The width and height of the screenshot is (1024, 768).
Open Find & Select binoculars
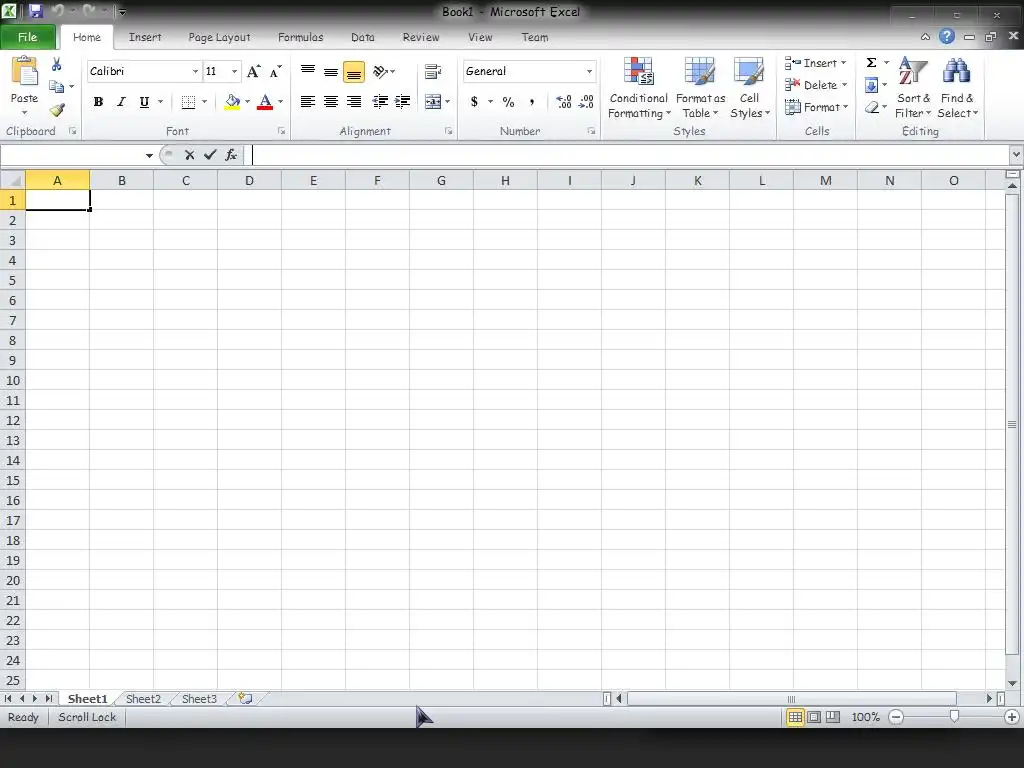point(957,88)
